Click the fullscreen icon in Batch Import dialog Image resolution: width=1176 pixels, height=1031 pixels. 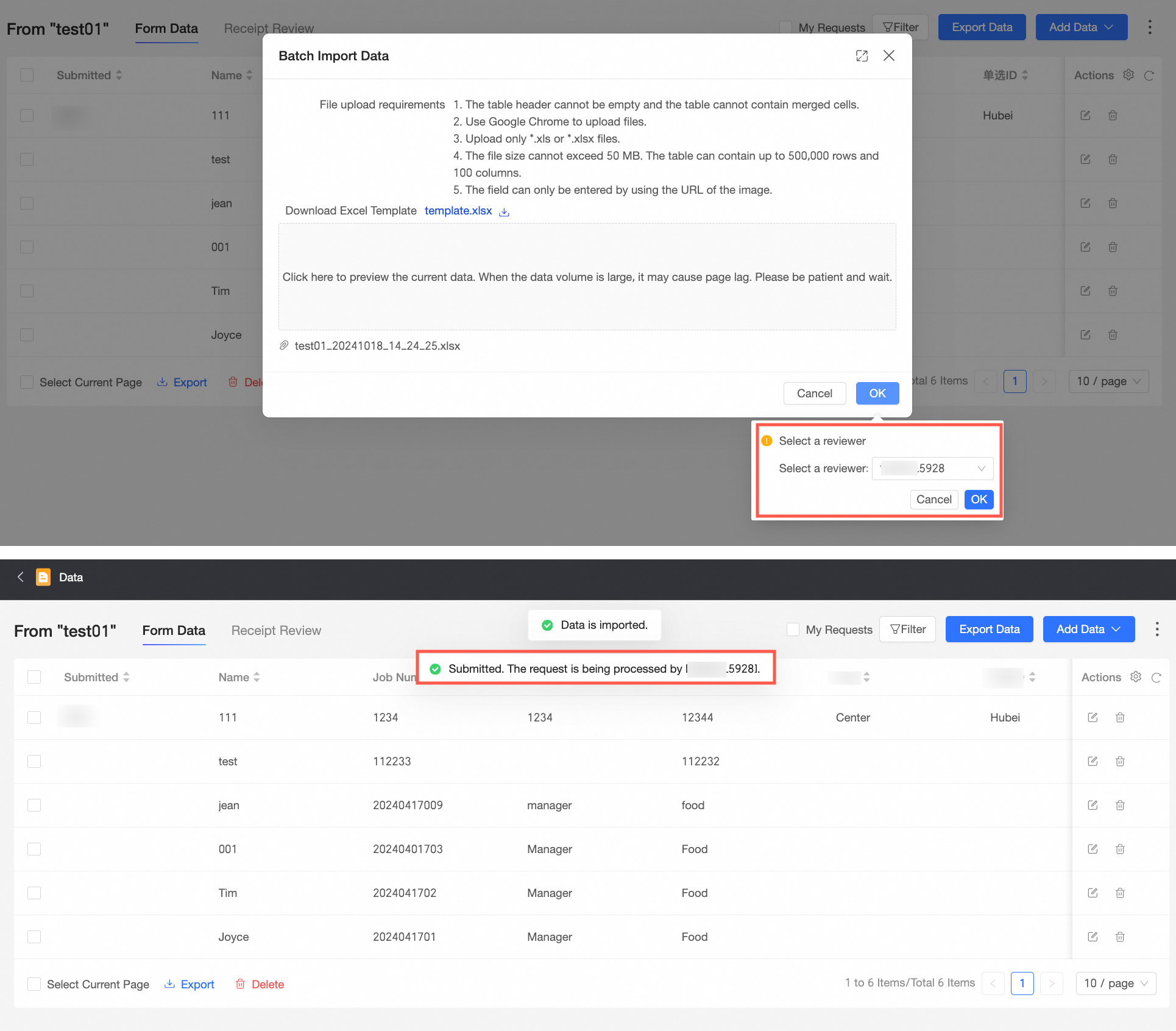point(862,56)
